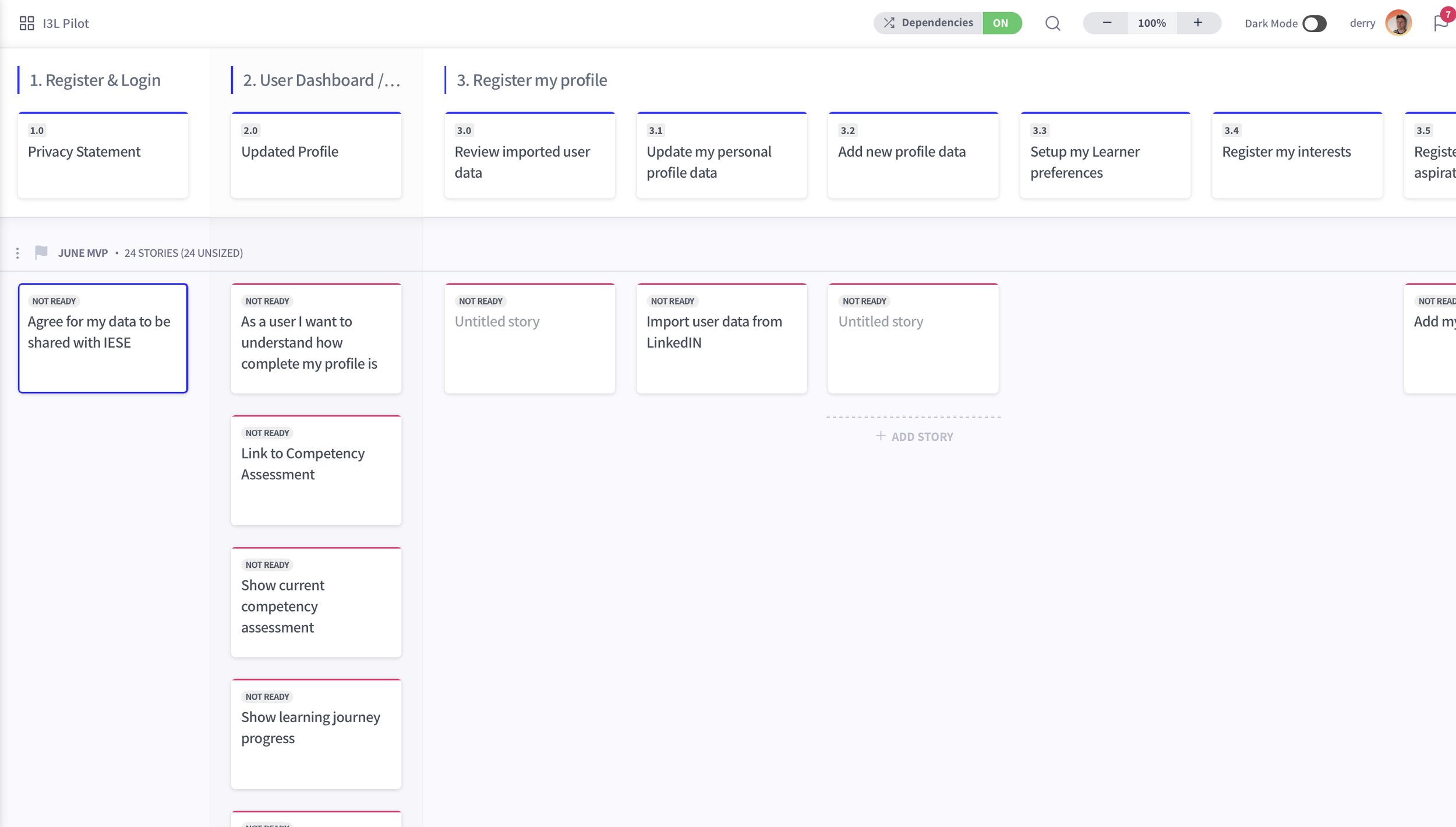
Task: Click NOT READY status on Link to Competency Assessment
Action: click(267, 433)
